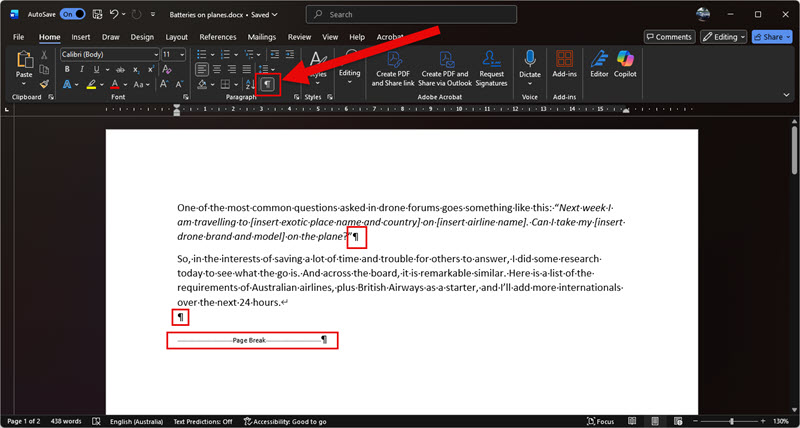Image resolution: width=800 pixels, height=428 pixels.
Task: Launch the Editor tool
Action: click(x=599, y=64)
